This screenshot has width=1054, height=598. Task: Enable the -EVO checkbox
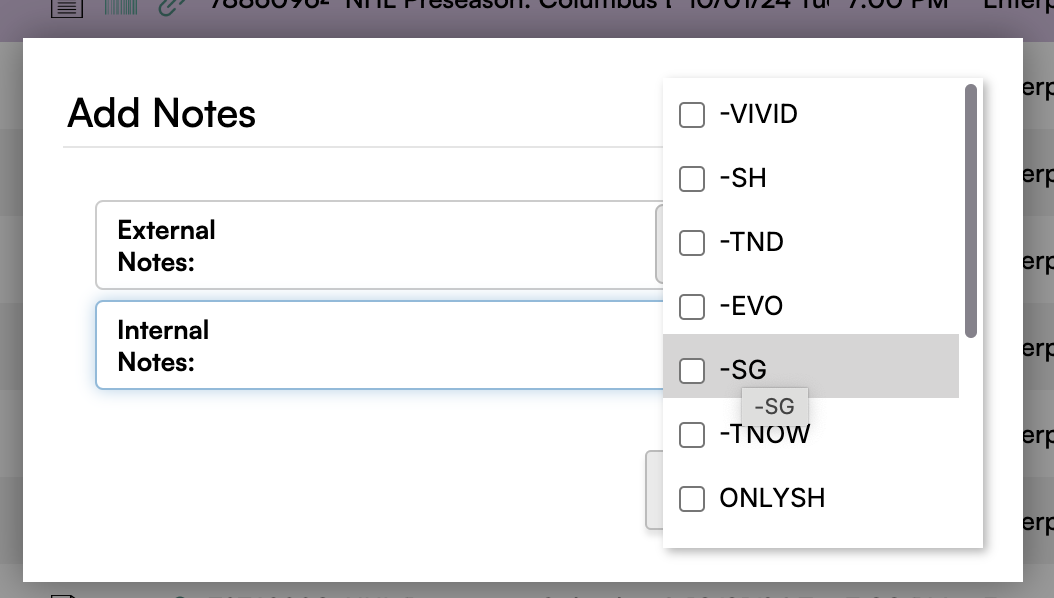tap(692, 306)
